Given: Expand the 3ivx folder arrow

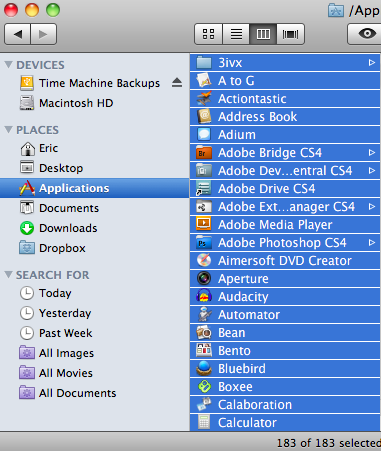Looking at the screenshot, I should tap(372, 62).
